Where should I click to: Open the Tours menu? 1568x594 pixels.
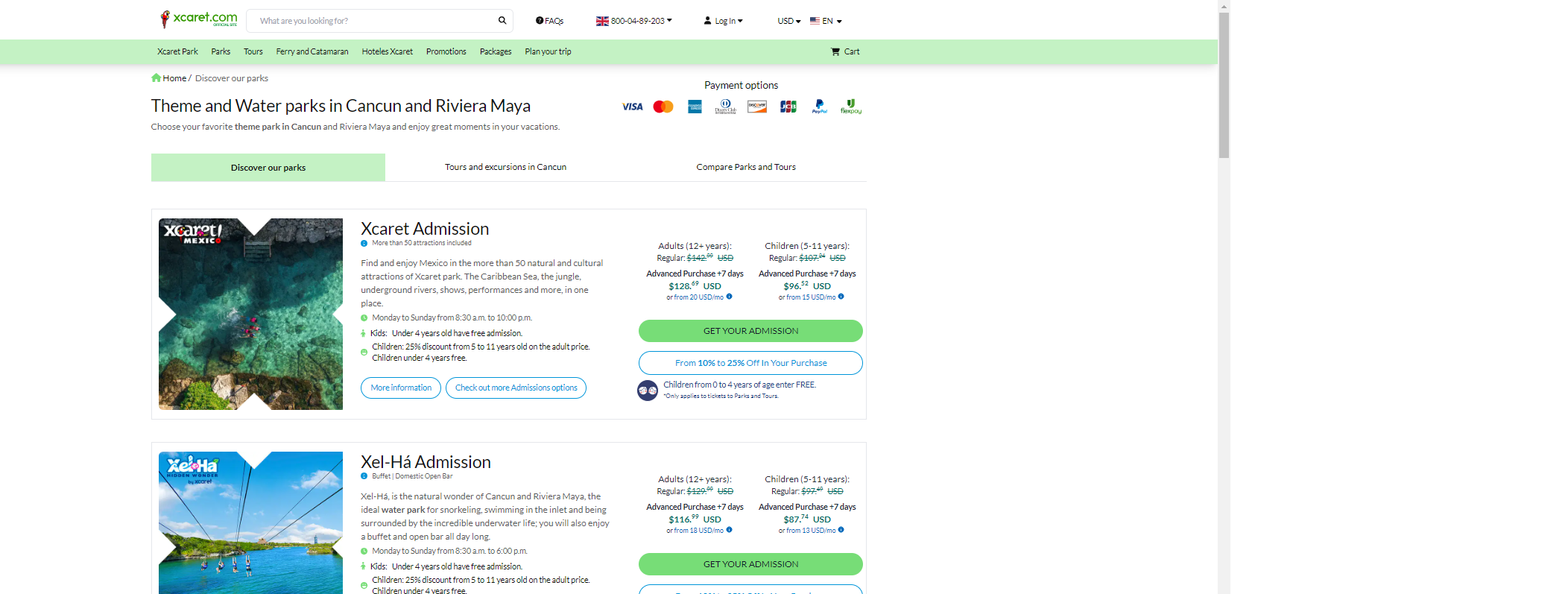pyautogui.click(x=253, y=51)
